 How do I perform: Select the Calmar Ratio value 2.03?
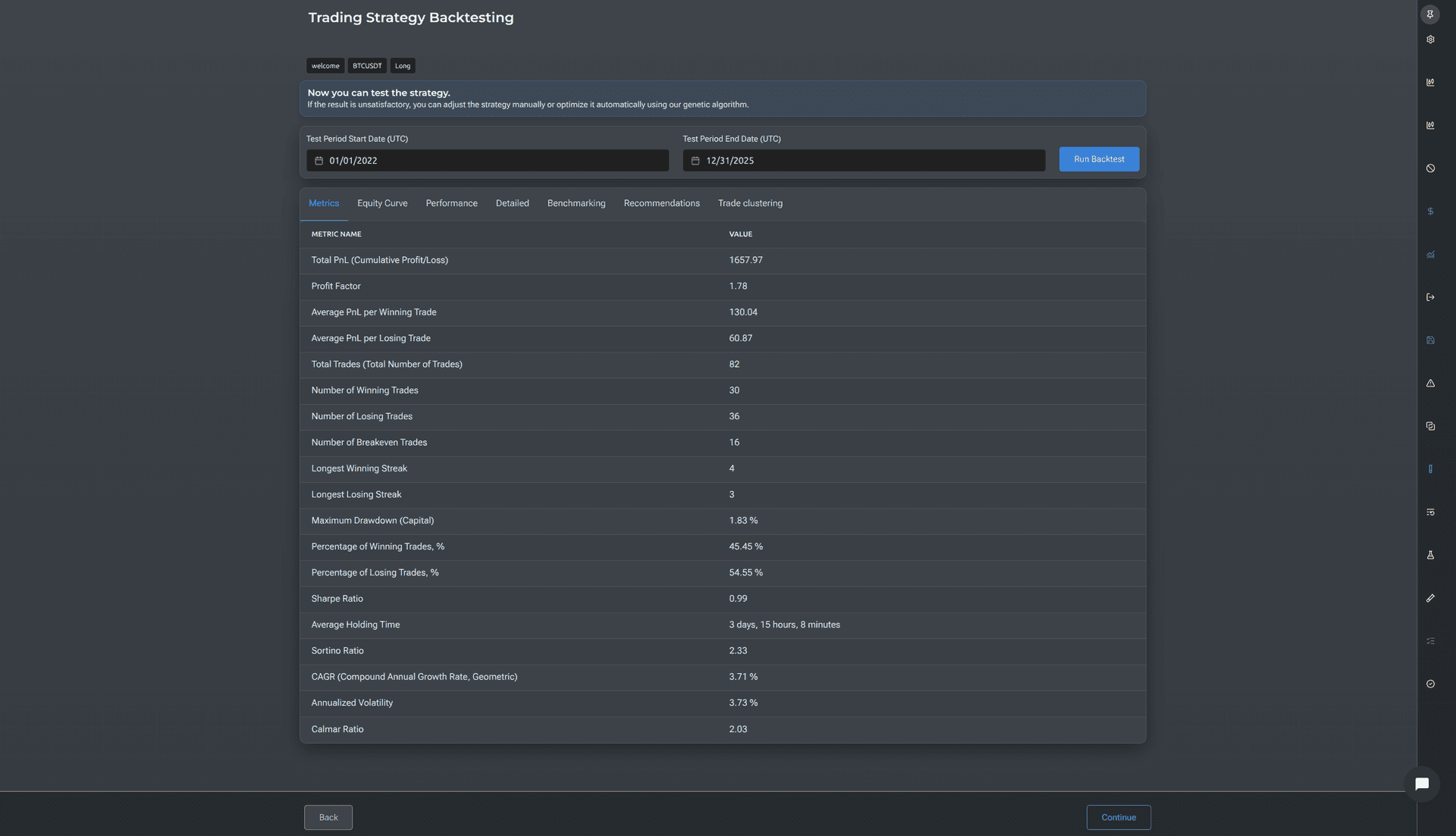[738, 729]
